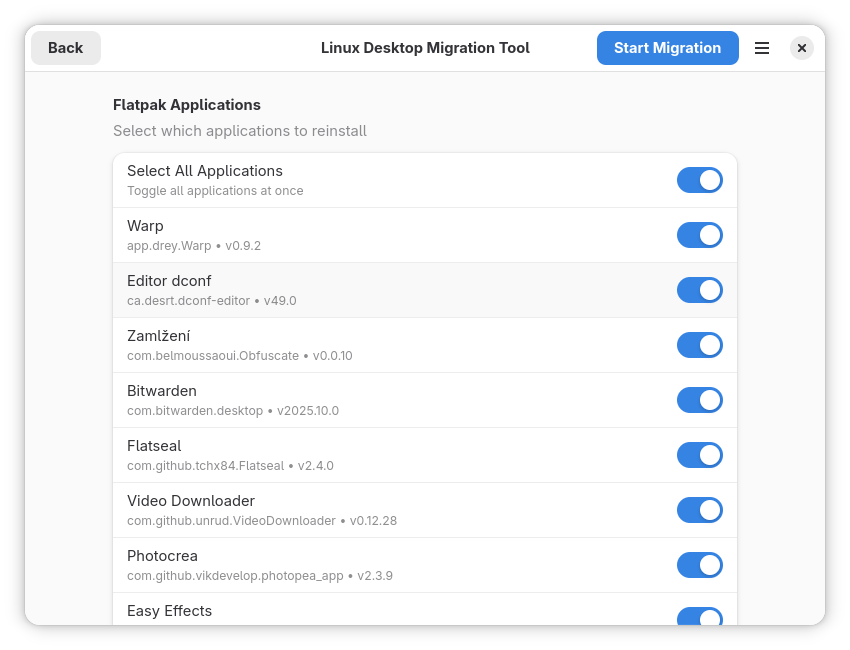Screen dimensions: 850x650
Task: Switch off Flatseal reinstallation
Action: coord(699,455)
